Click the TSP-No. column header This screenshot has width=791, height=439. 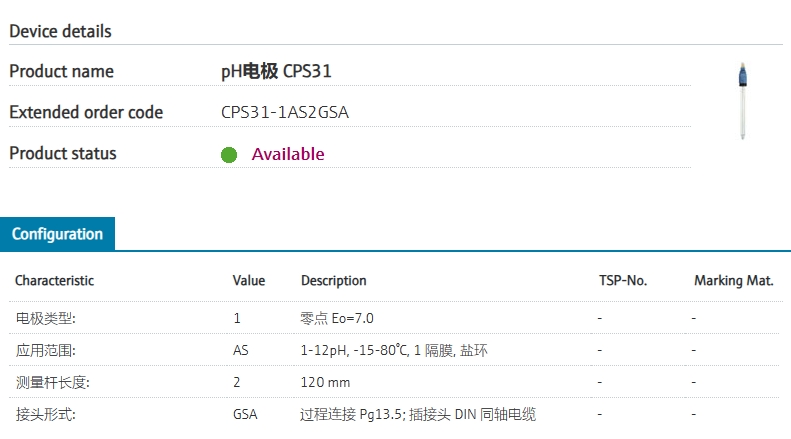click(623, 281)
